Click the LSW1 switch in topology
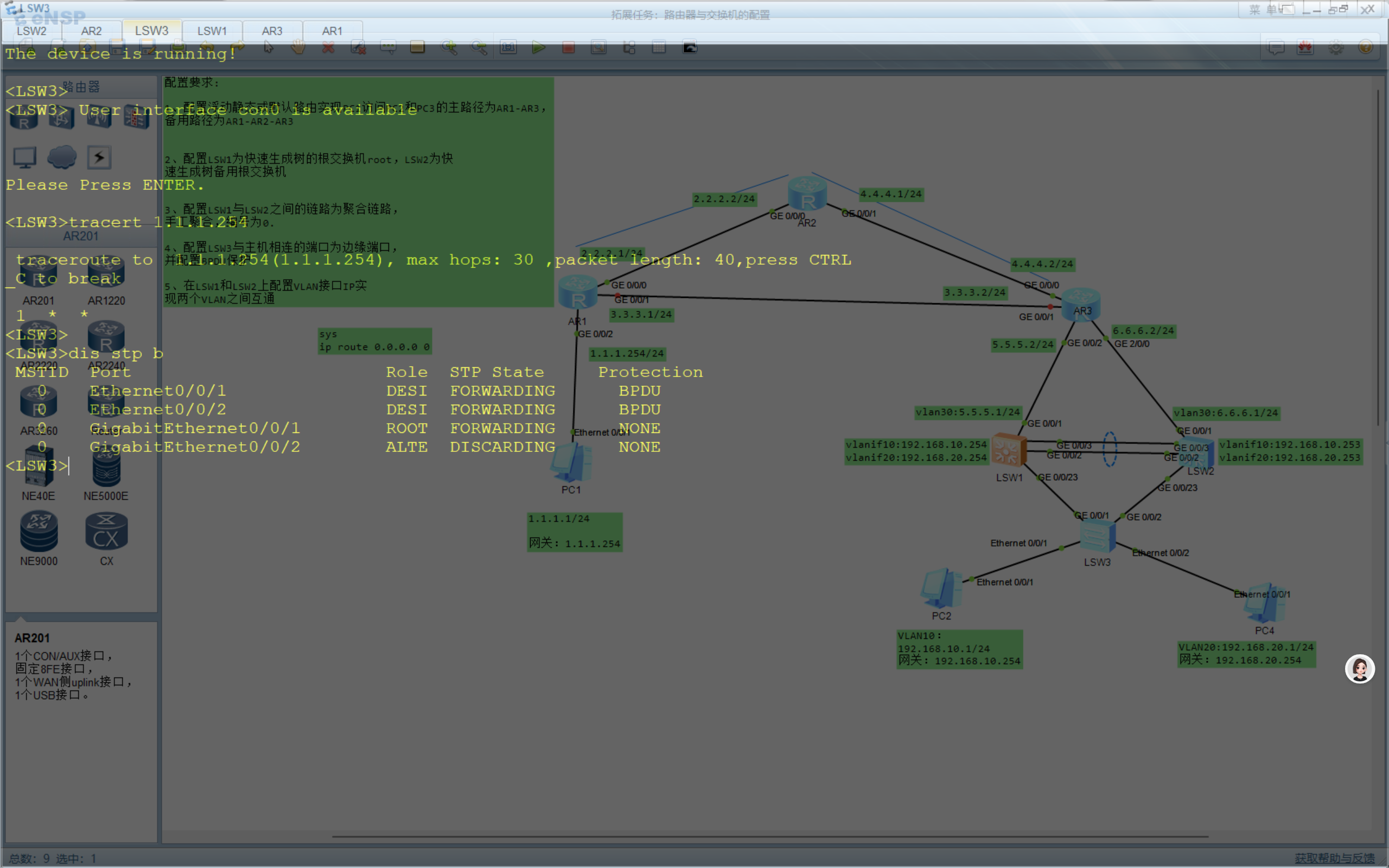Screen dimensions: 1389x868 (1009, 450)
